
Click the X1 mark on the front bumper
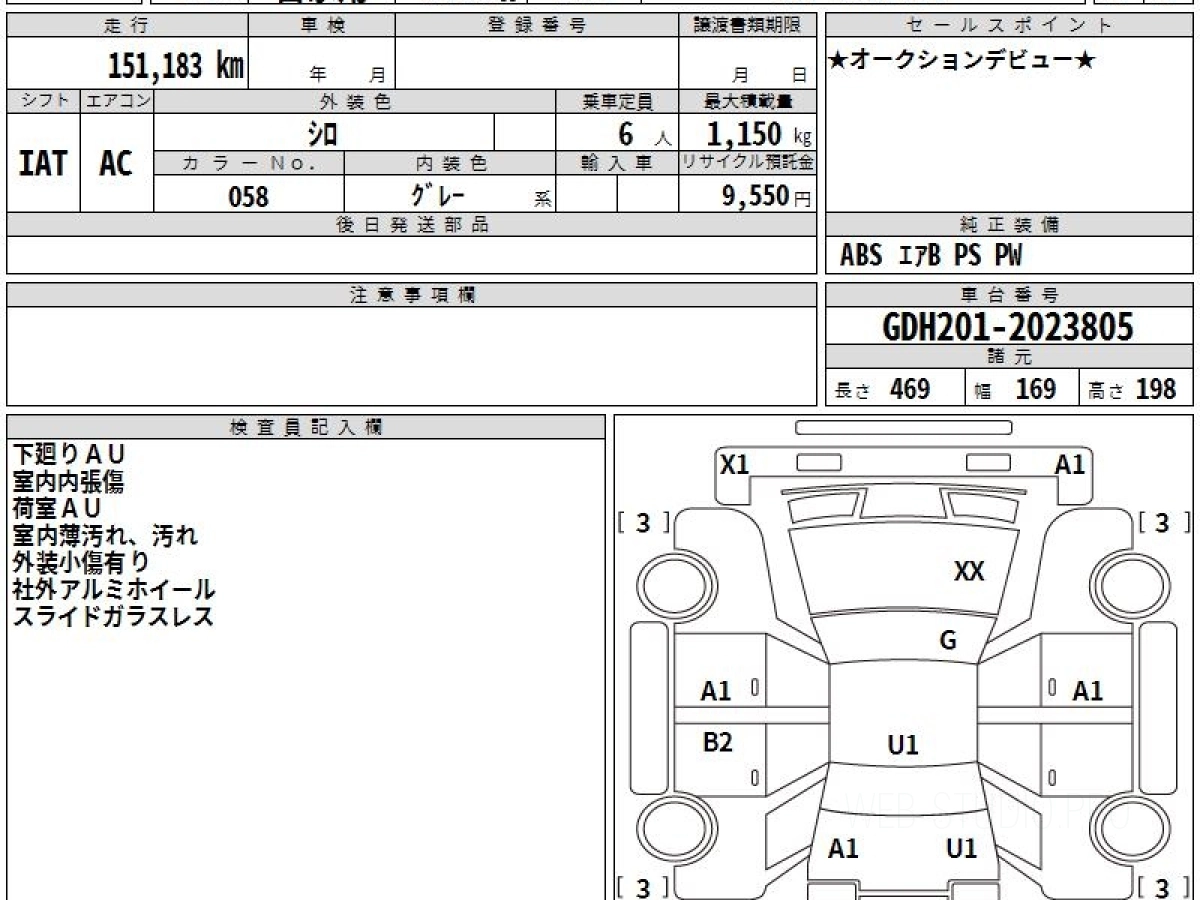pyautogui.click(x=735, y=464)
